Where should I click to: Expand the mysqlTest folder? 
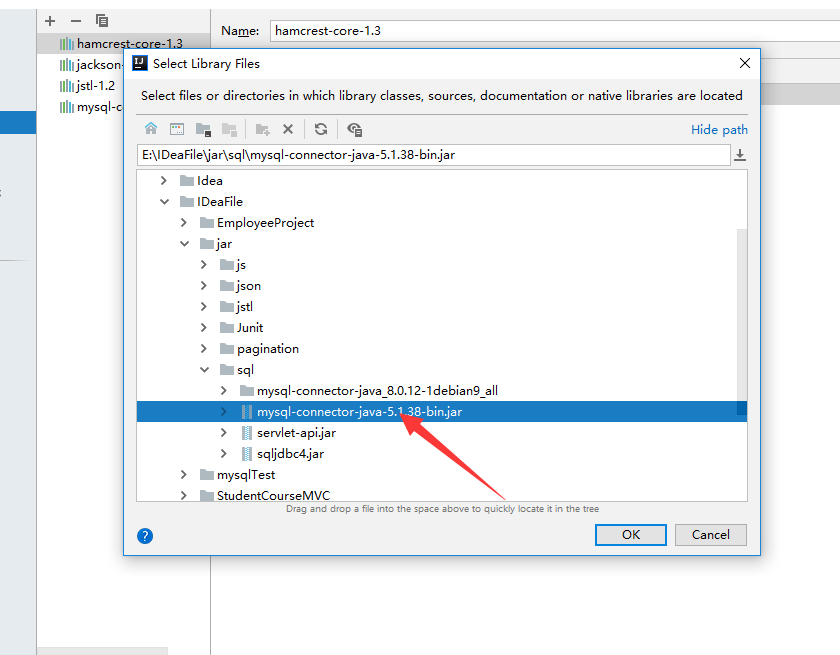click(x=184, y=475)
